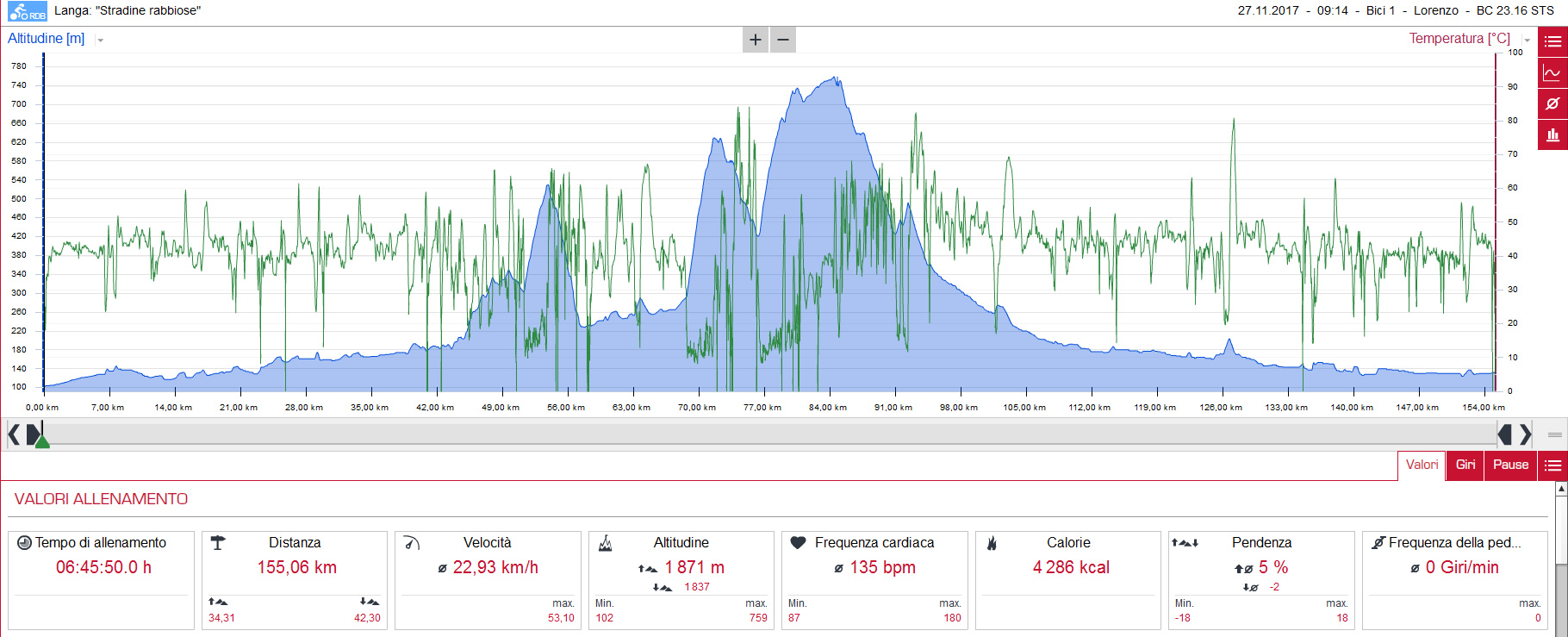Click the right range handle on the bar
The image size is (1568, 637).
pos(1505,434)
